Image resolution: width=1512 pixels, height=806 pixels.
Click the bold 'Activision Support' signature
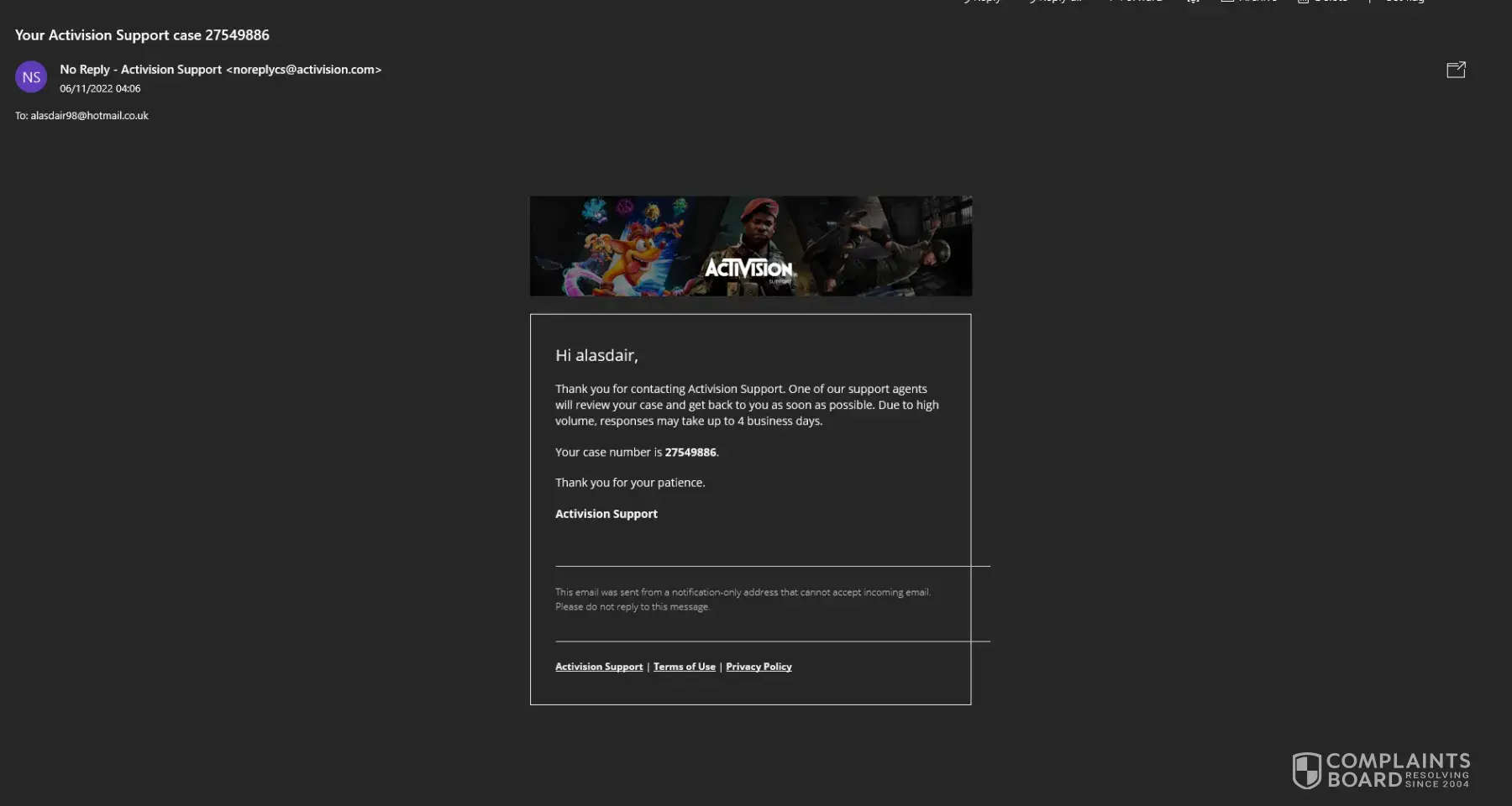click(606, 514)
